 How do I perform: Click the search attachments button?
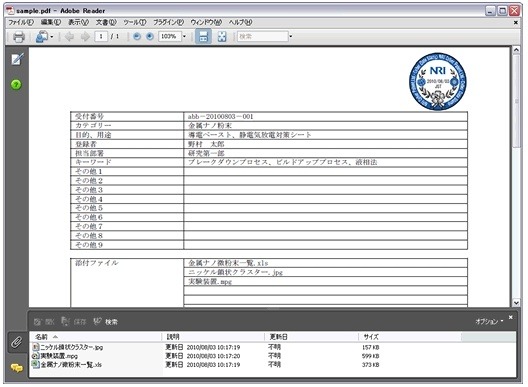(x=105, y=322)
